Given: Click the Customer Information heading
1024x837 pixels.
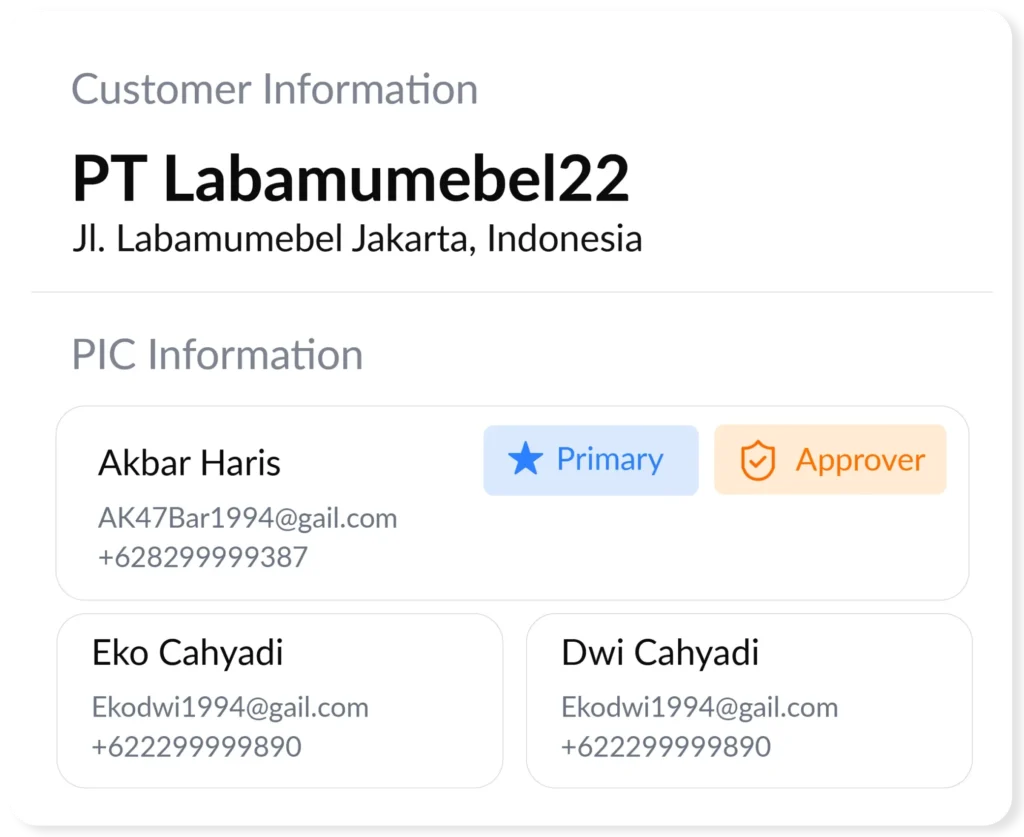Looking at the screenshot, I should (274, 89).
